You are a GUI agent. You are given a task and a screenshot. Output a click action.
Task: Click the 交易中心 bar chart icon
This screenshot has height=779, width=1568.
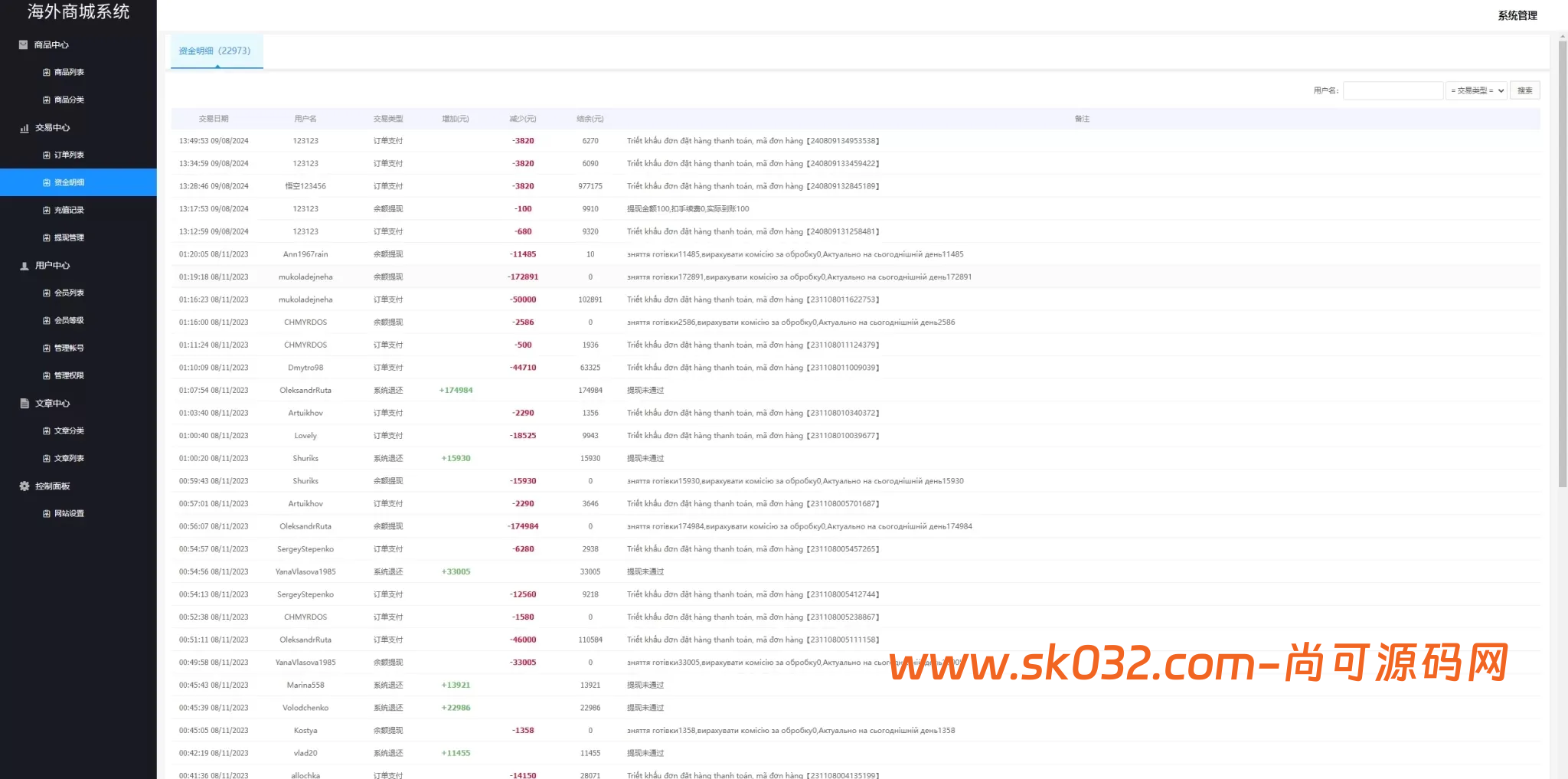[24, 128]
